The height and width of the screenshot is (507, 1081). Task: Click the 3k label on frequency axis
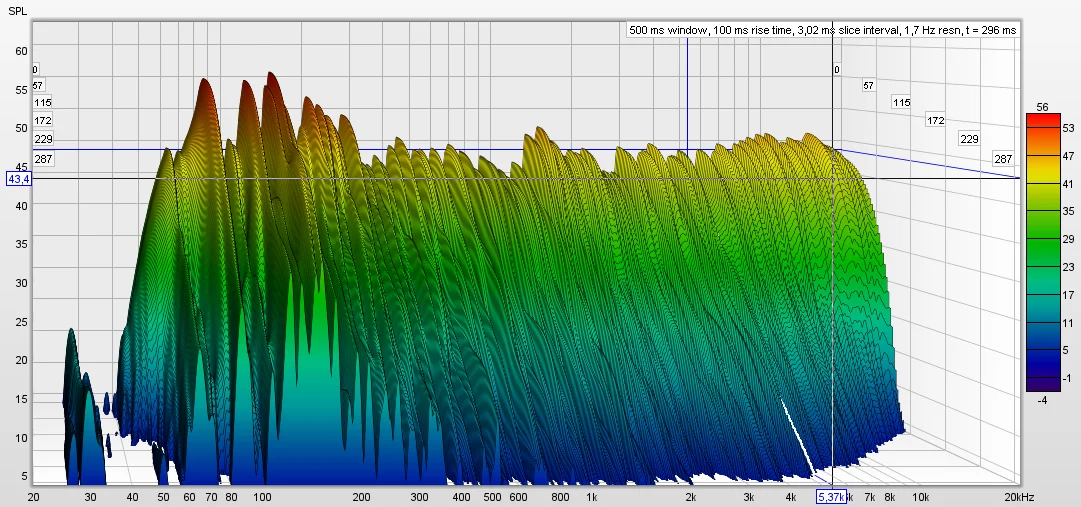pyautogui.click(x=749, y=497)
